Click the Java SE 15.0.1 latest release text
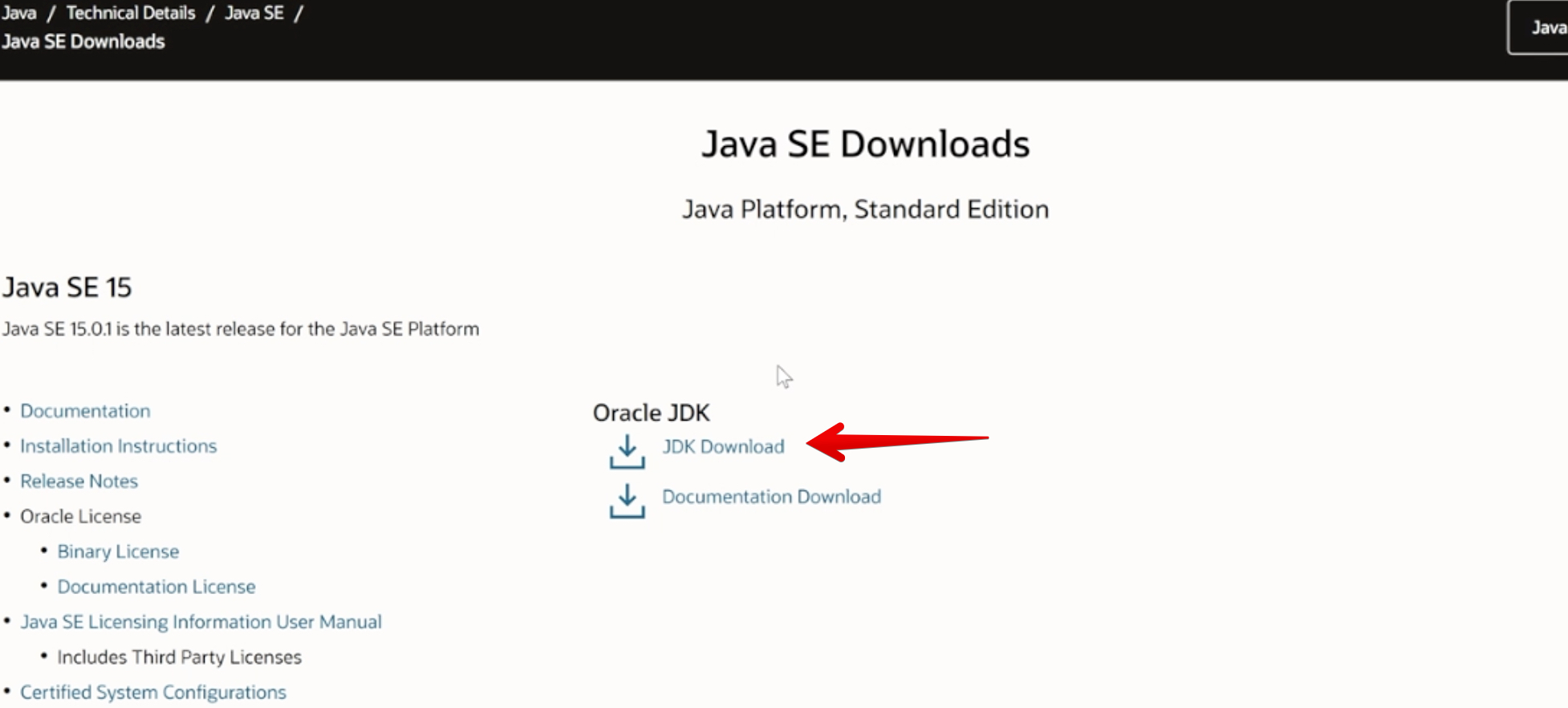1568x708 pixels. (241, 329)
